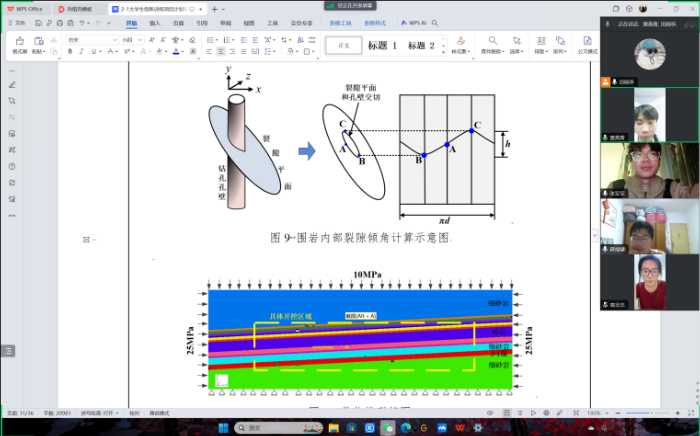Click the font color red A swatch
This screenshot has width=700, height=436.
175,51
